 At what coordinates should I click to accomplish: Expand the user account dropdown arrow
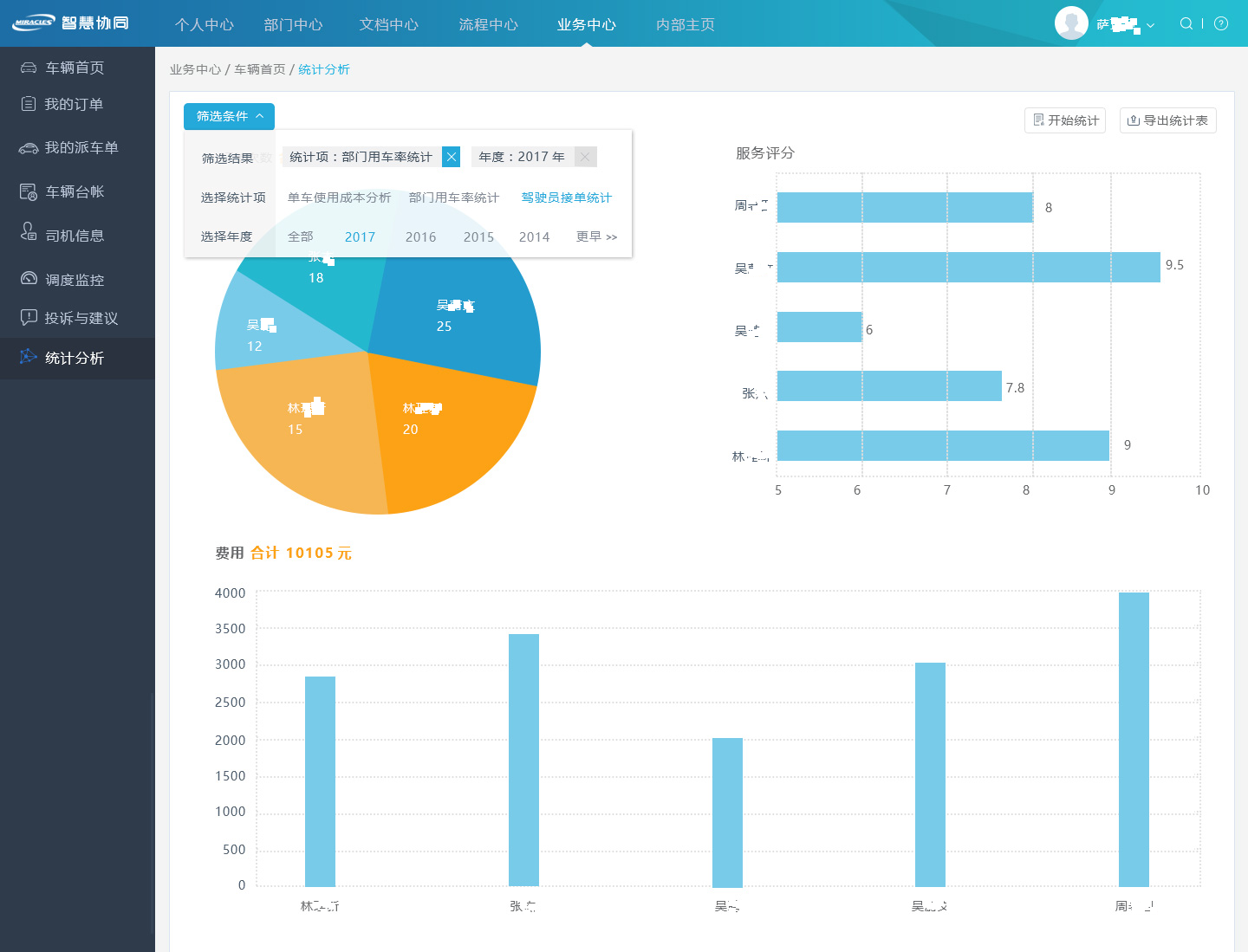click(x=1150, y=25)
